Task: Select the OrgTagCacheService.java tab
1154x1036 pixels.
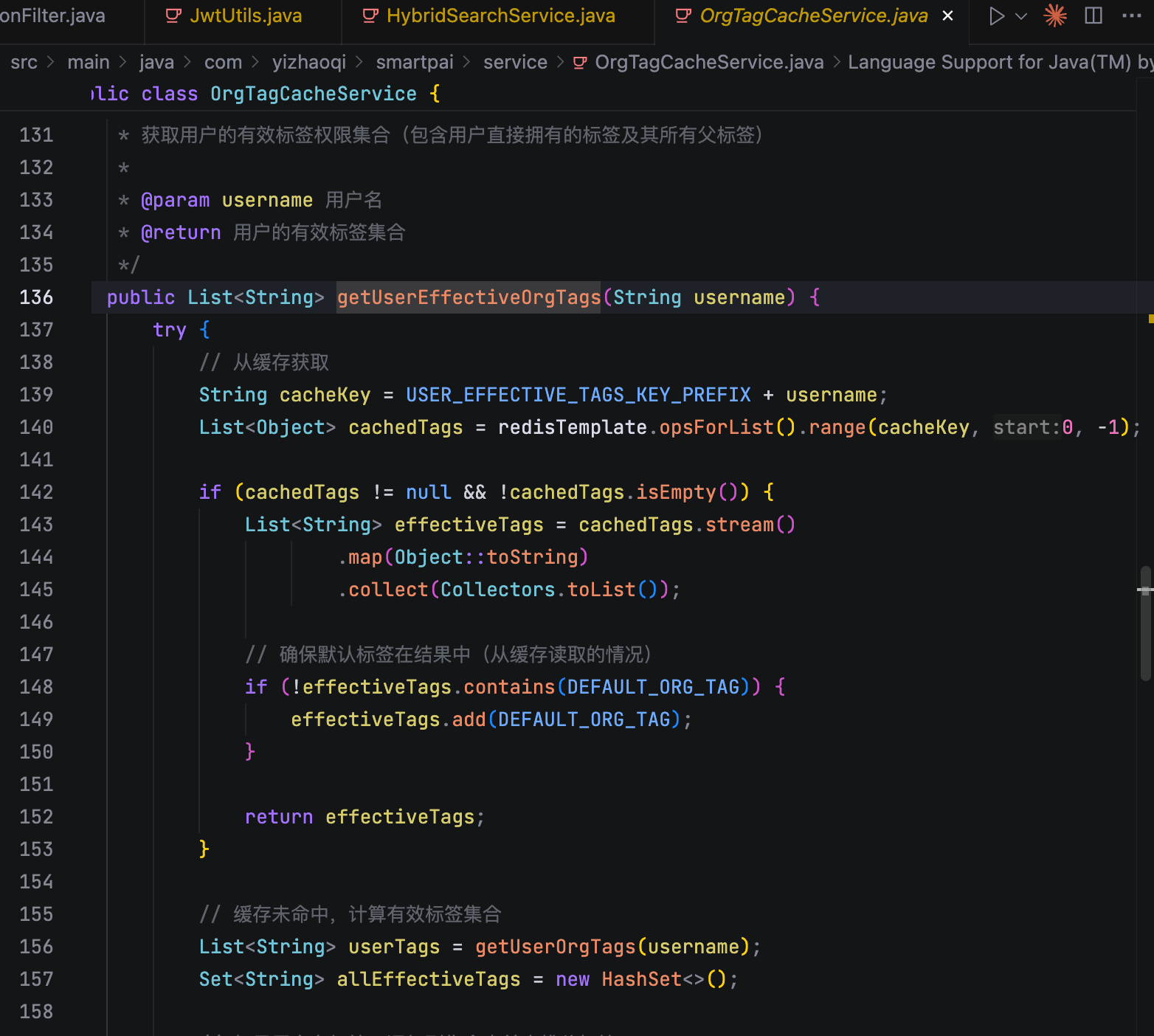Action: tap(812, 15)
